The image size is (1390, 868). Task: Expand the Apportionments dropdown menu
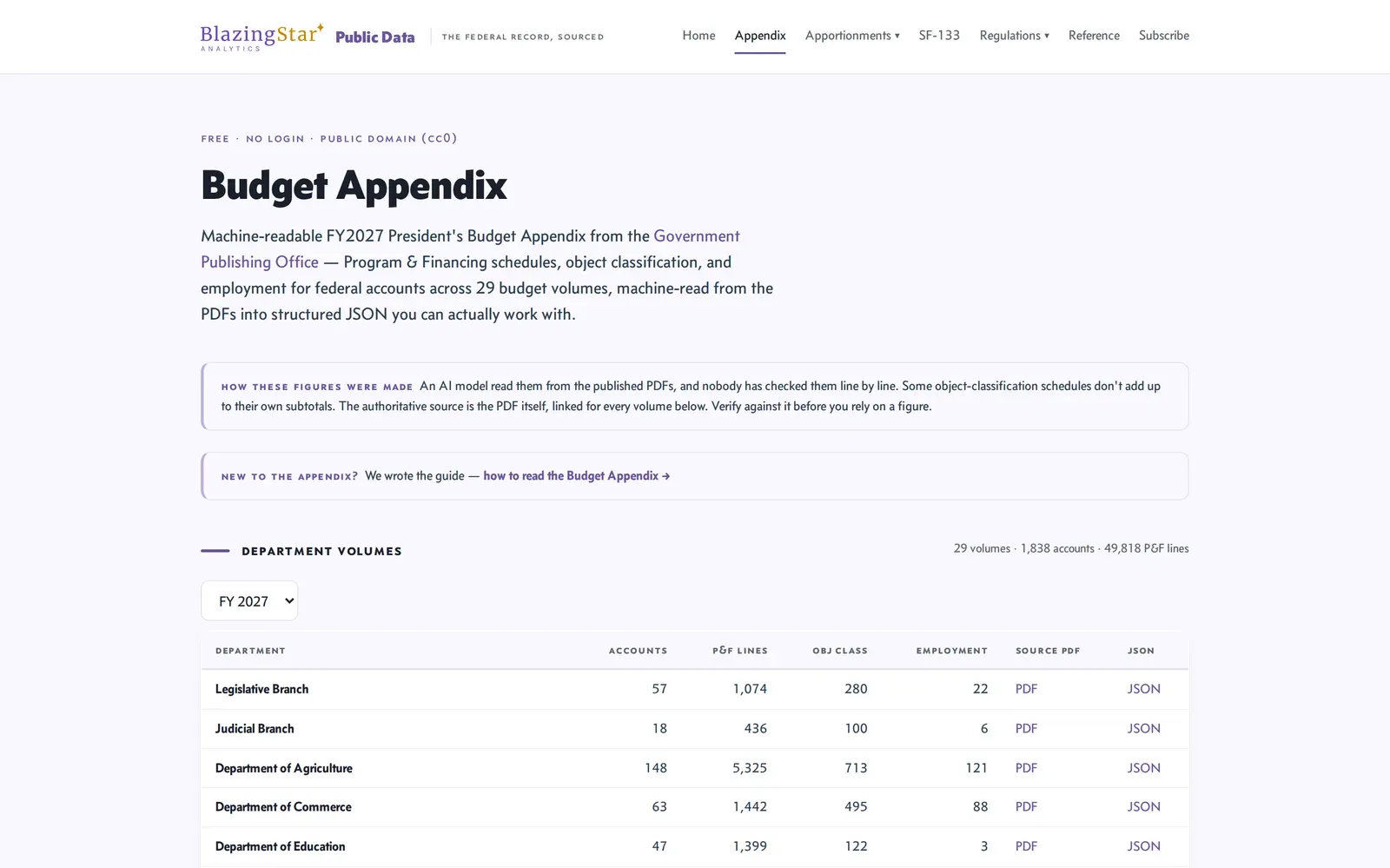pos(852,36)
